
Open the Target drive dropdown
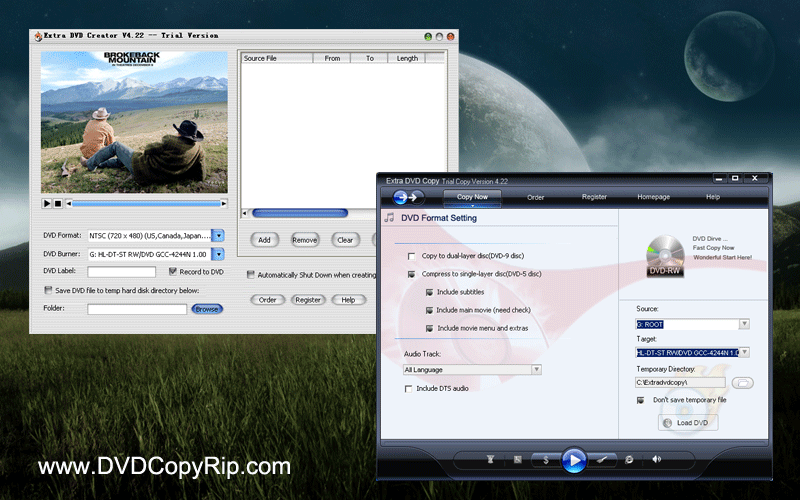click(744, 352)
